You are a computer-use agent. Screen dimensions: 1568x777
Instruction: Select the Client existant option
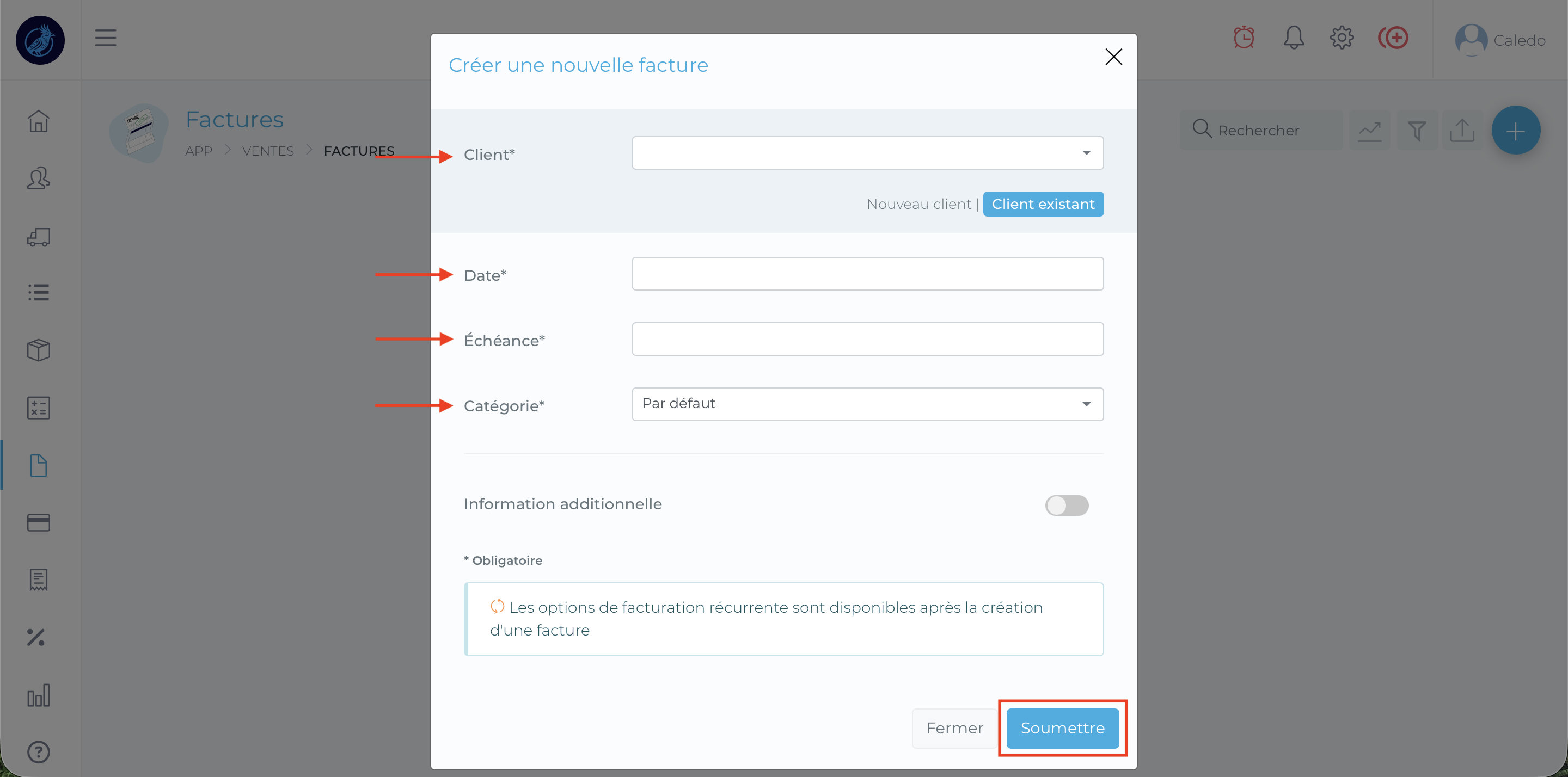point(1043,204)
